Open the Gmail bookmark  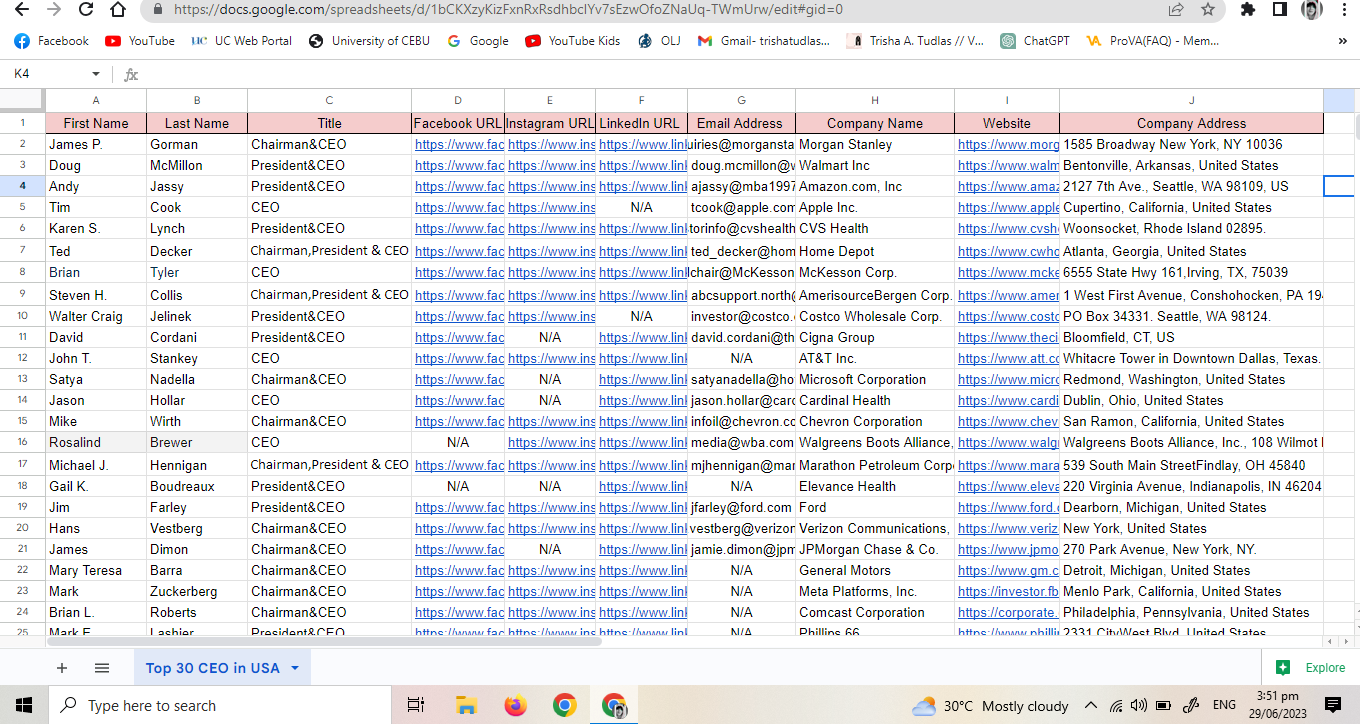pyautogui.click(x=764, y=41)
